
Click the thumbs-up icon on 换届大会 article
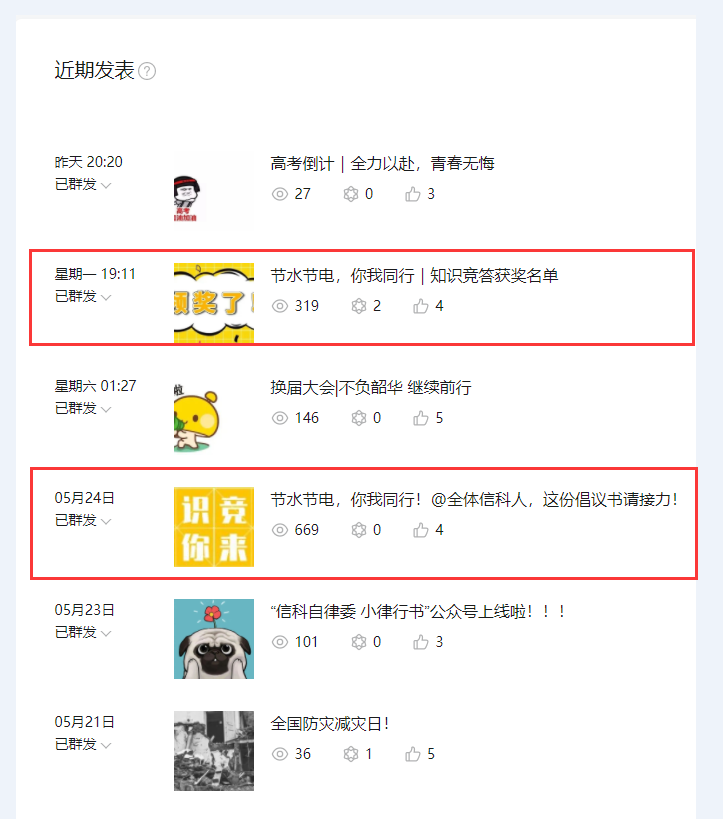421,418
